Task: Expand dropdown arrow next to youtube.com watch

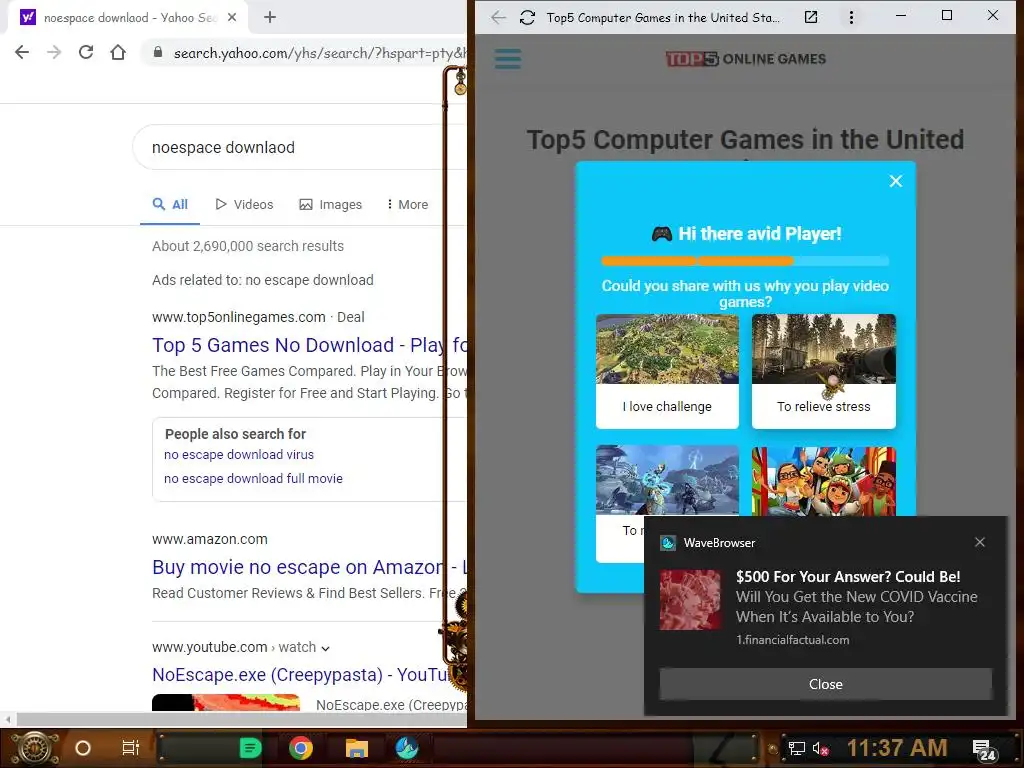Action: pos(325,648)
